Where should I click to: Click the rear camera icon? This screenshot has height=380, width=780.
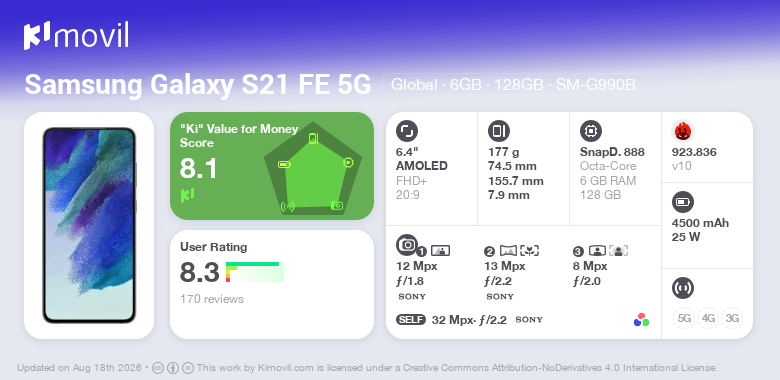[x=407, y=244]
